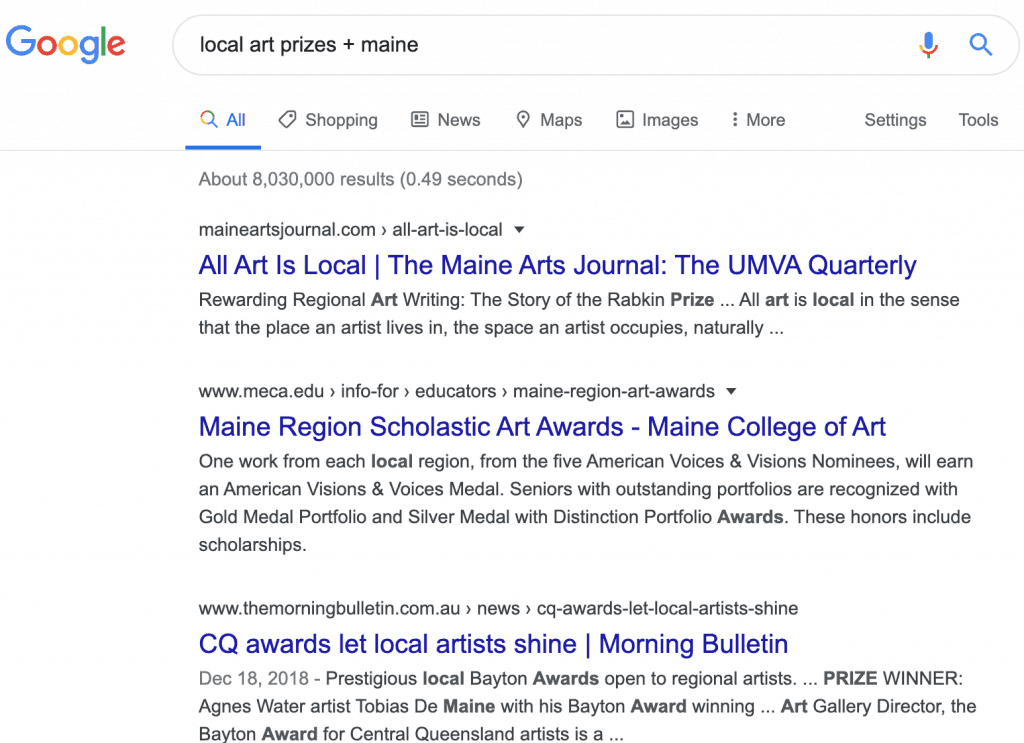Expand the maineartsjournal.com result dropdown arrow
The height and width of the screenshot is (743, 1024).
519,230
